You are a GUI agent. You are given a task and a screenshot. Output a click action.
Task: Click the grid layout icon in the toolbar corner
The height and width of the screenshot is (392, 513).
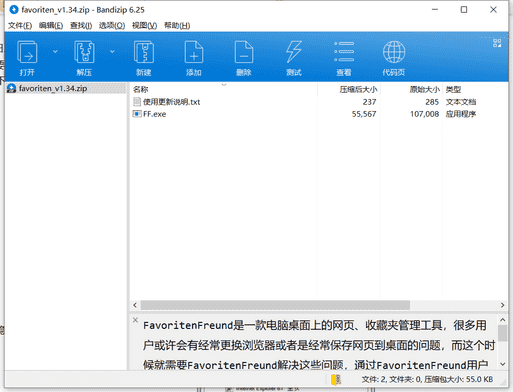point(497,43)
